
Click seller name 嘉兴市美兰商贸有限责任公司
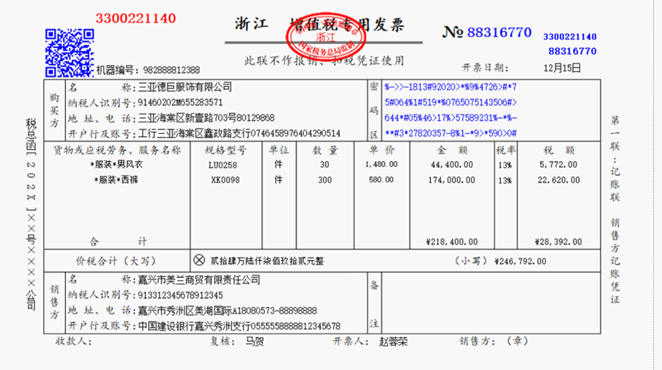click(199, 280)
